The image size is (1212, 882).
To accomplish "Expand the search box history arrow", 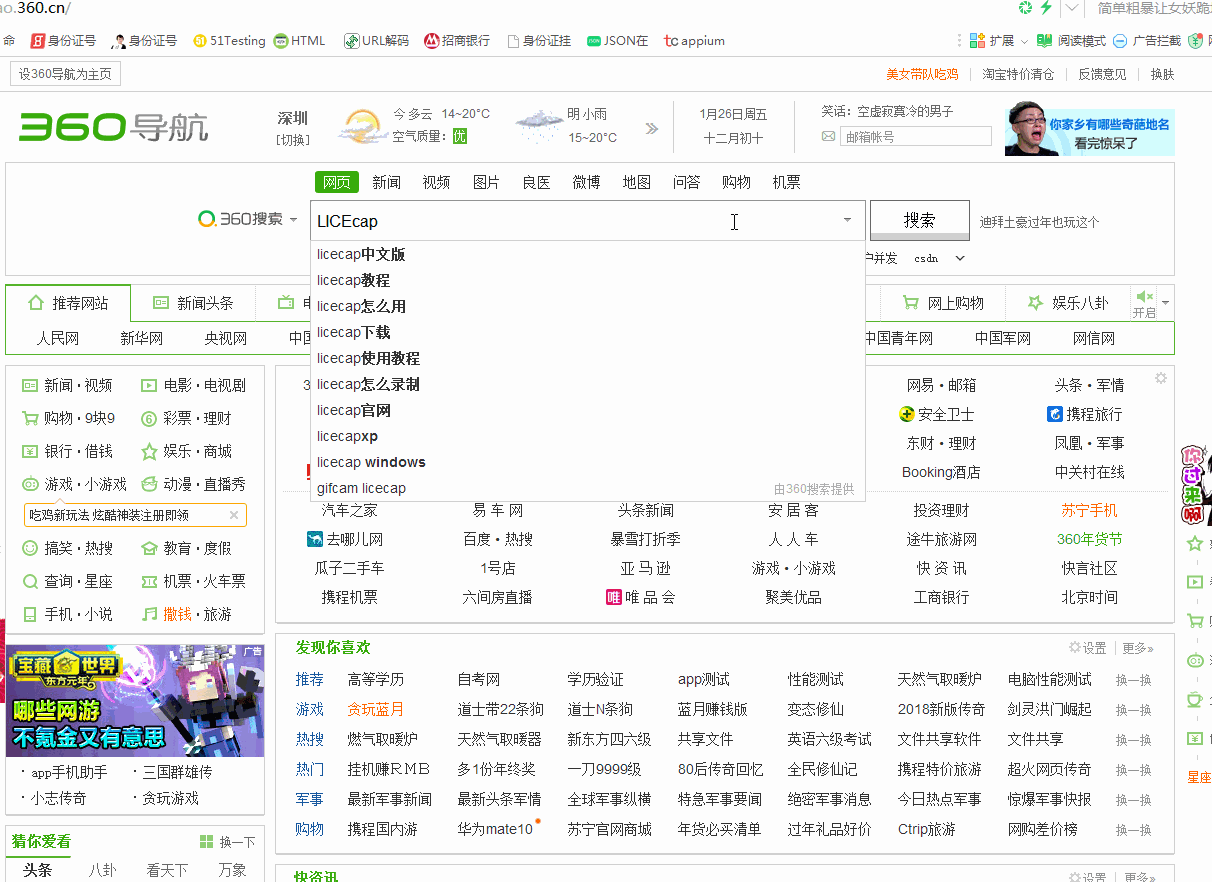I will [848, 220].
